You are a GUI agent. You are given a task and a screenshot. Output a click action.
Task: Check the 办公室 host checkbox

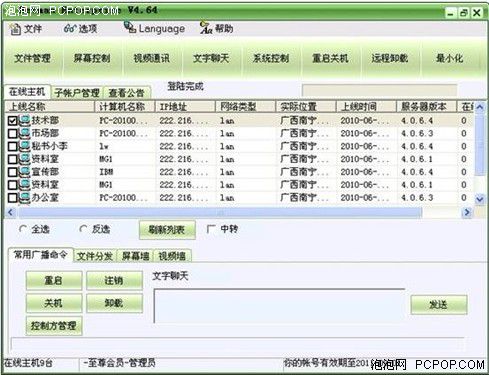coord(12,198)
